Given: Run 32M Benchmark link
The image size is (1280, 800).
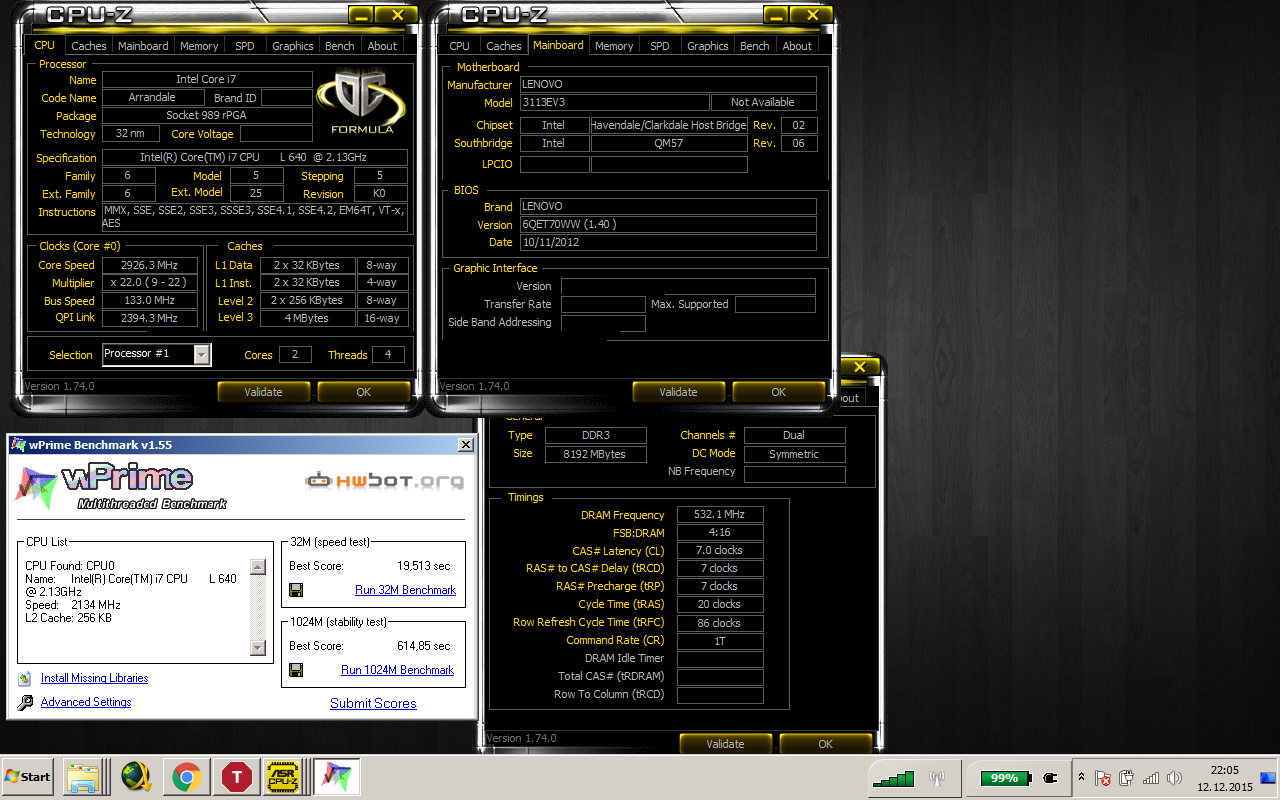Looking at the screenshot, I should pyautogui.click(x=405, y=590).
